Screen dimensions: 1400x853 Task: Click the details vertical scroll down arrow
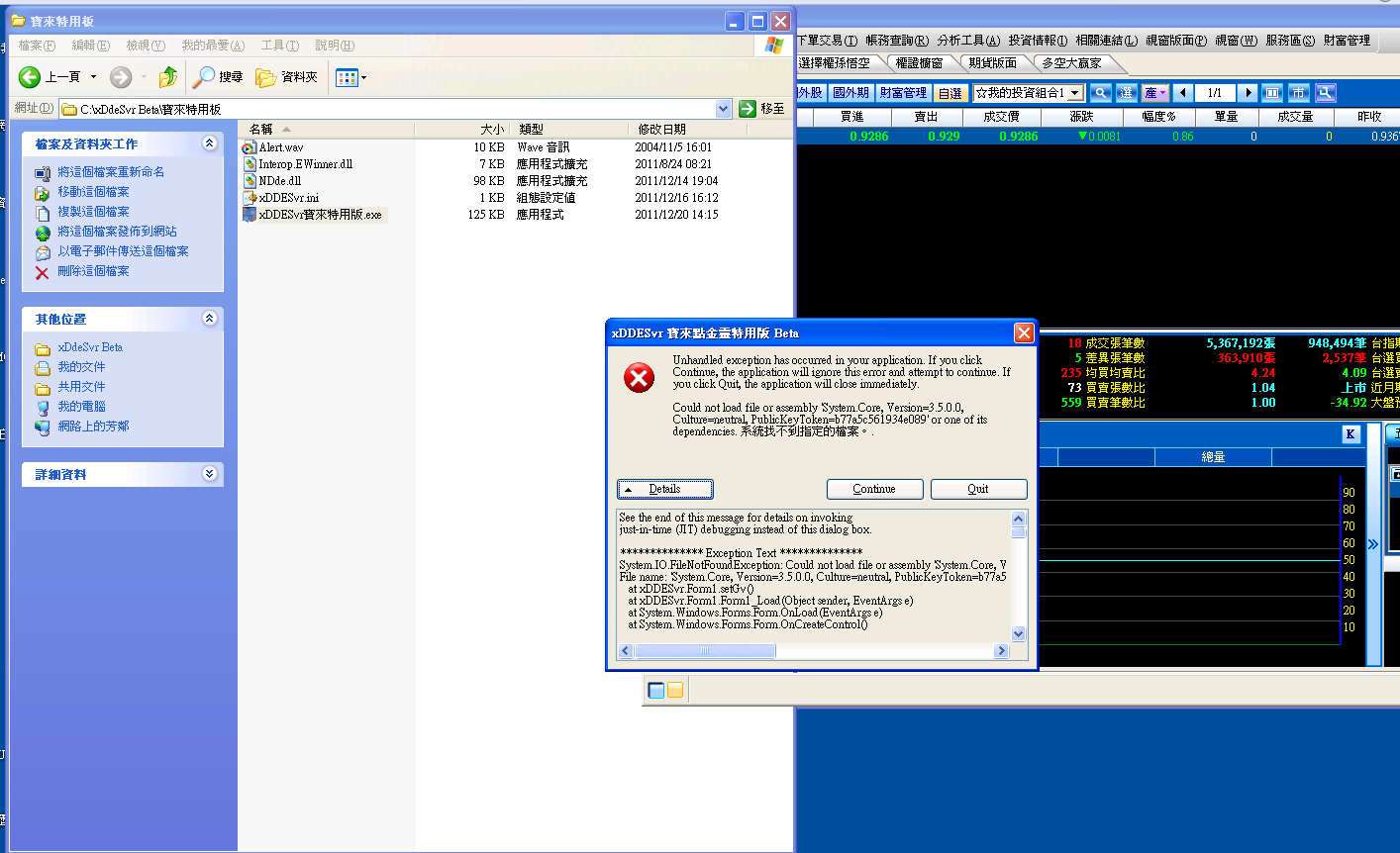(x=1019, y=634)
